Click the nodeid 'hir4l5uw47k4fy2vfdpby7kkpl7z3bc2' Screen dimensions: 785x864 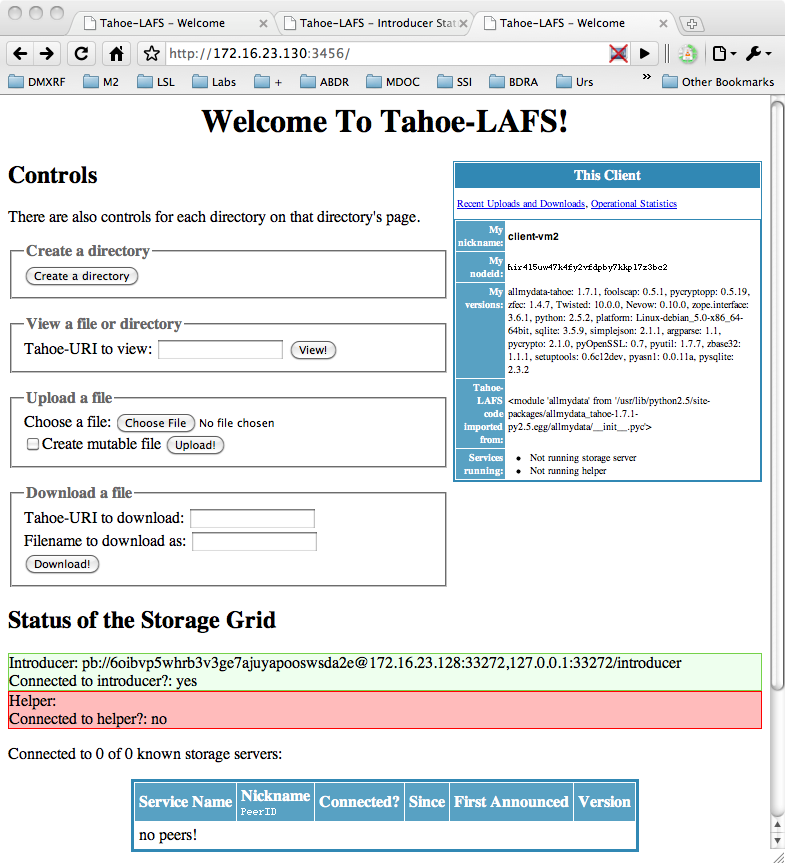coord(587,267)
